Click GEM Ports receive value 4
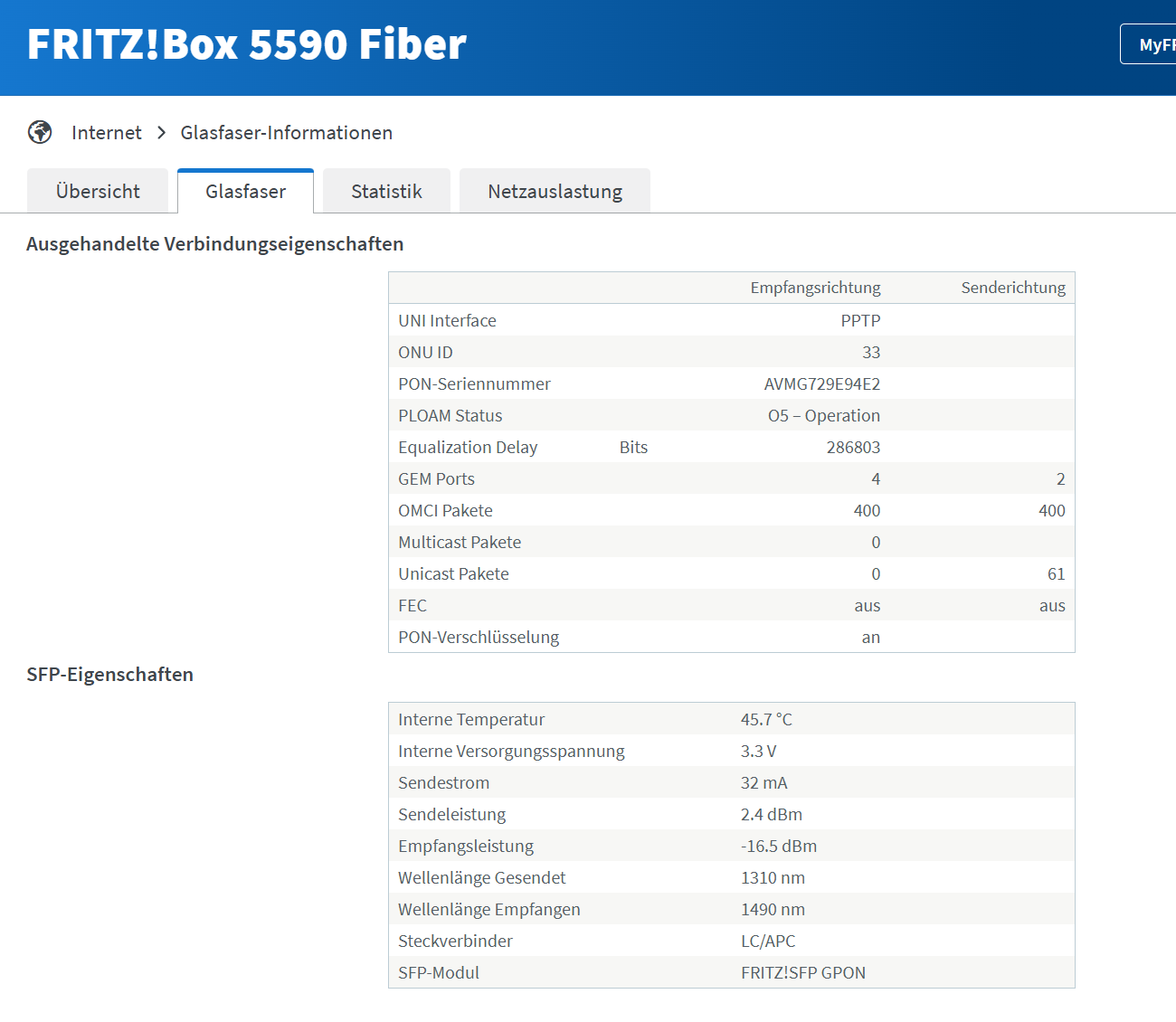The image size is (1176, 1022). pos(876,479)
